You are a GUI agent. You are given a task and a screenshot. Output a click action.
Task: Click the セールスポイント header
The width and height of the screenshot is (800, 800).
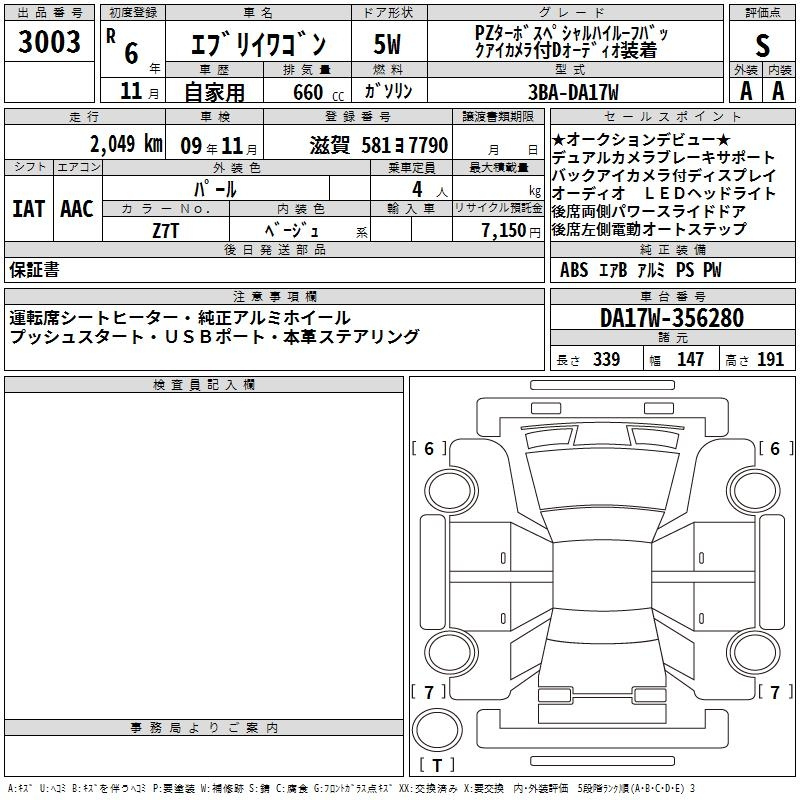pyautogui.click(x=672, y=117)
